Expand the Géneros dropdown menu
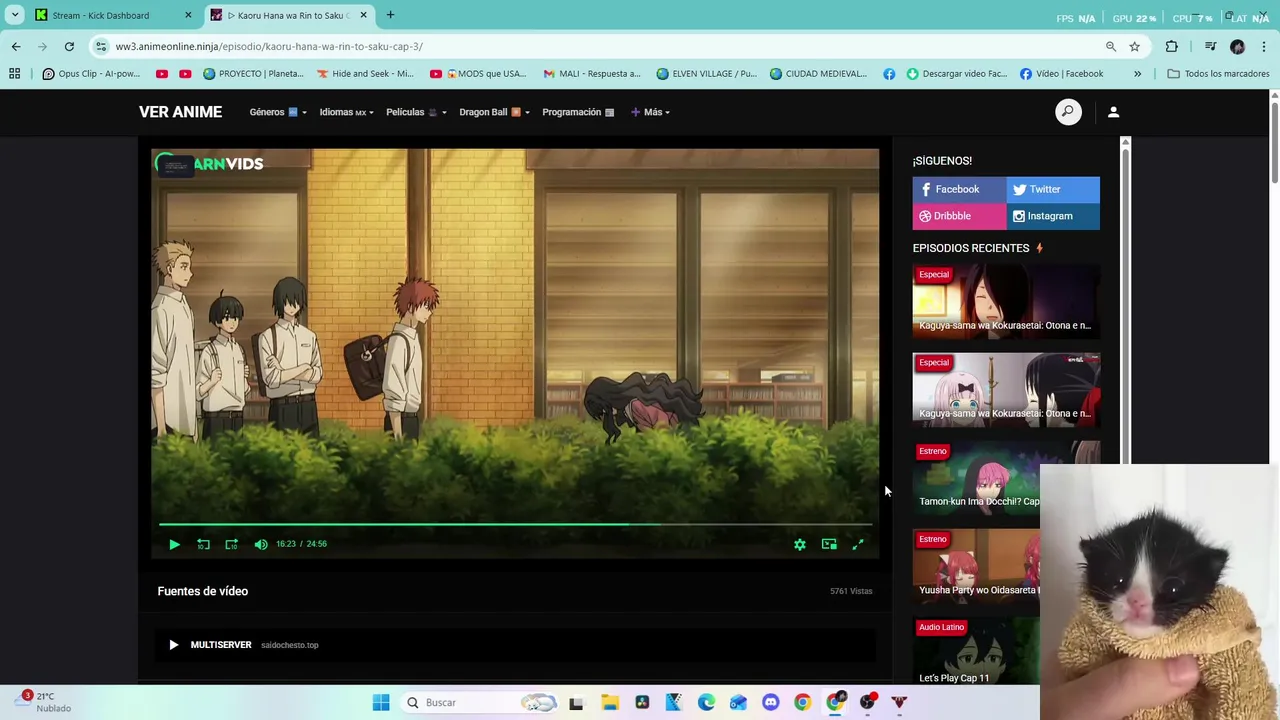Screen dimensions: 1280x720 coord(278,112)
